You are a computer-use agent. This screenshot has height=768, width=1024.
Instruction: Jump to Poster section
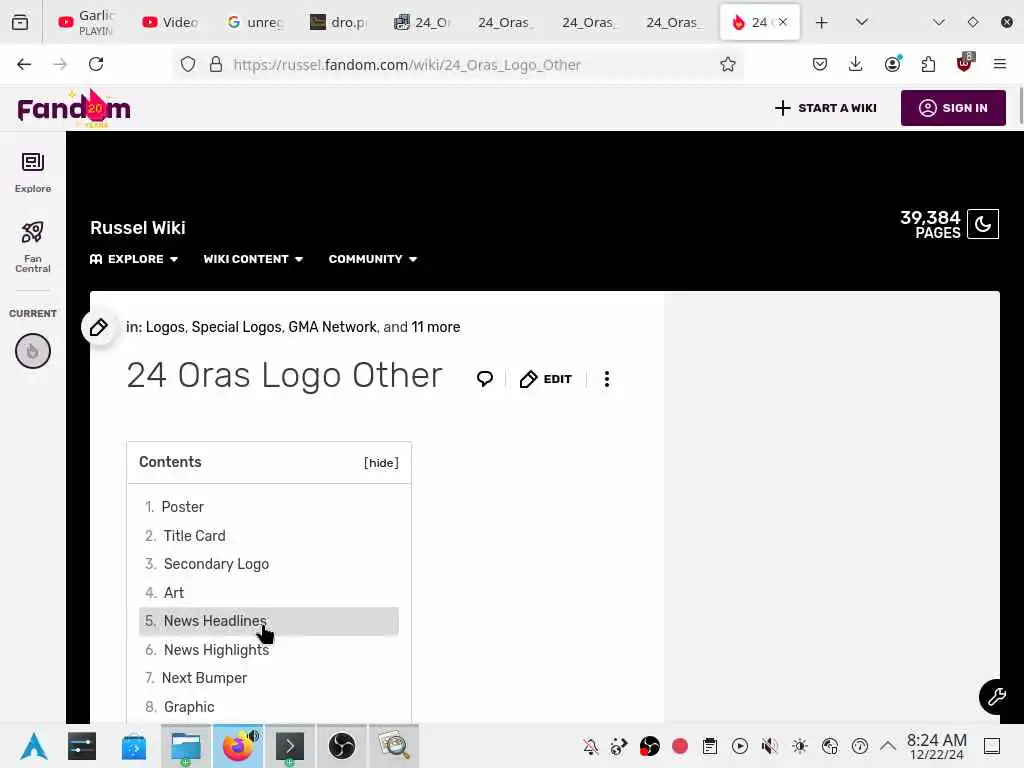pos(182,507)
